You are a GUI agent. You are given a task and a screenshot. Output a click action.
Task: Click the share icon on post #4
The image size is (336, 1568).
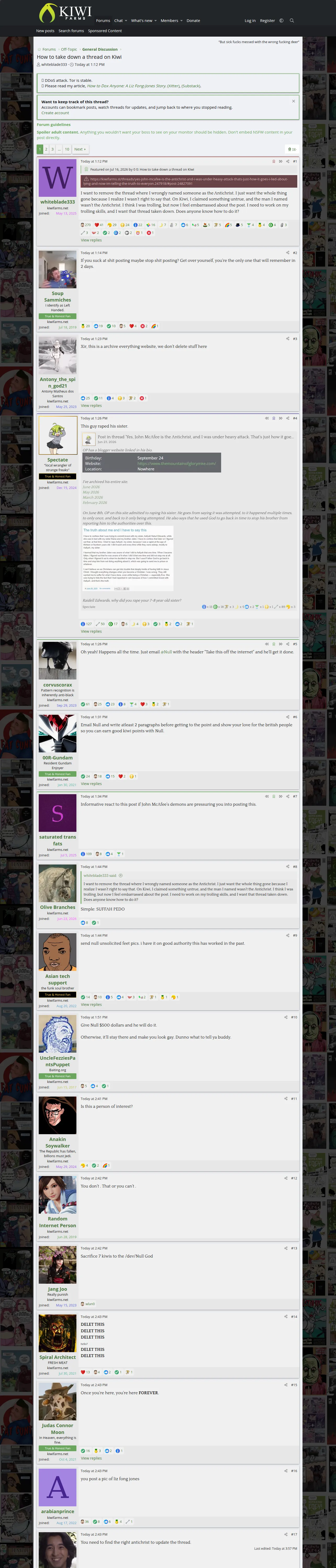click(x=287, y=418)
